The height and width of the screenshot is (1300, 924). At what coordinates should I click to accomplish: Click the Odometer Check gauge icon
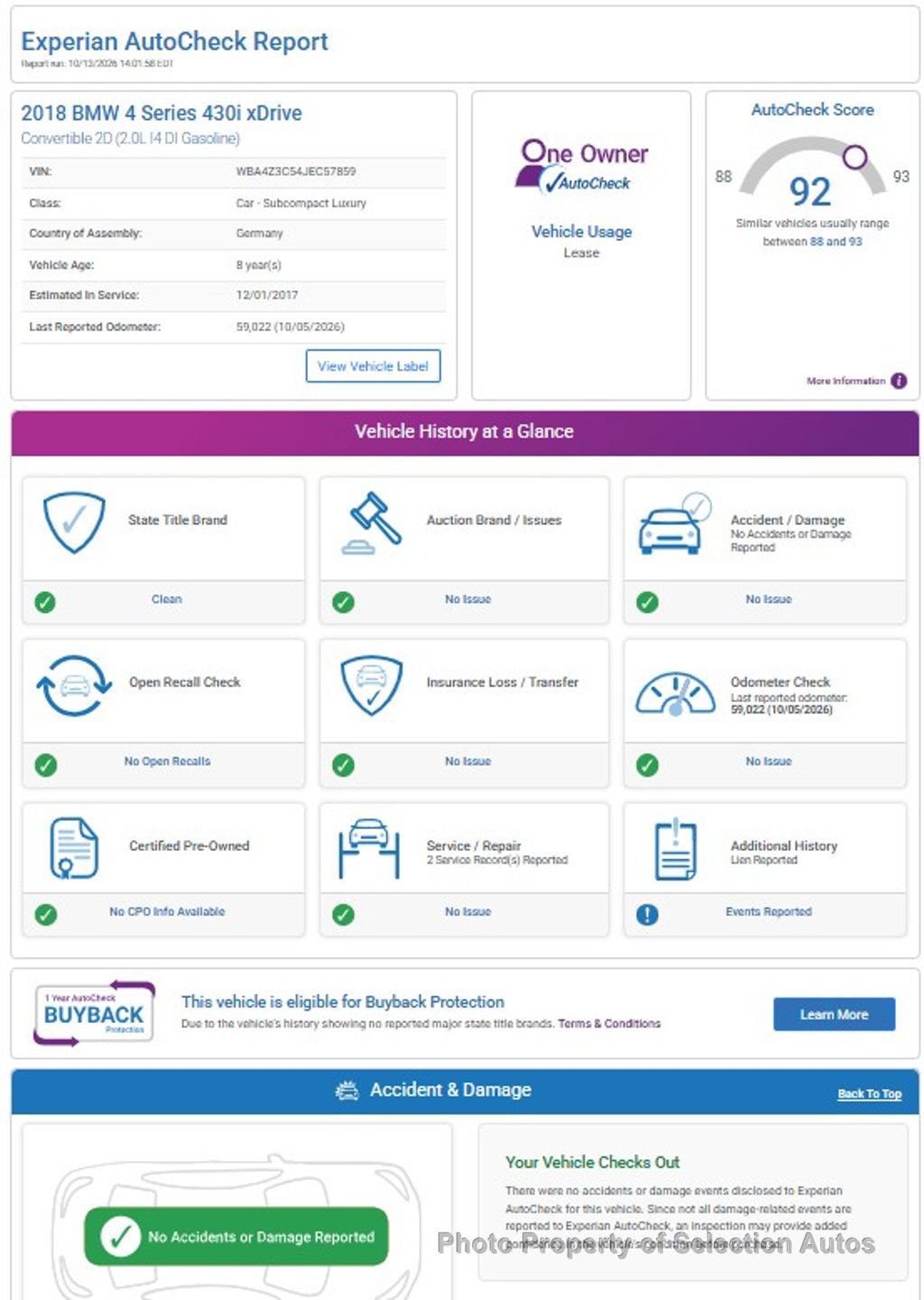675,695
